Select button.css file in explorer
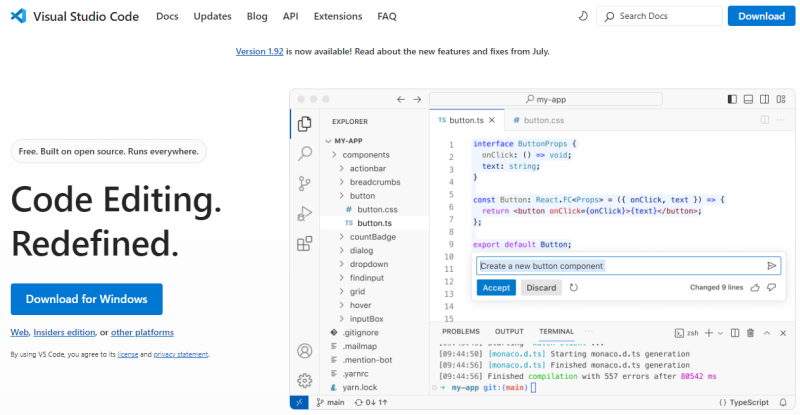The image size is (800, 415). click(377, 210)
